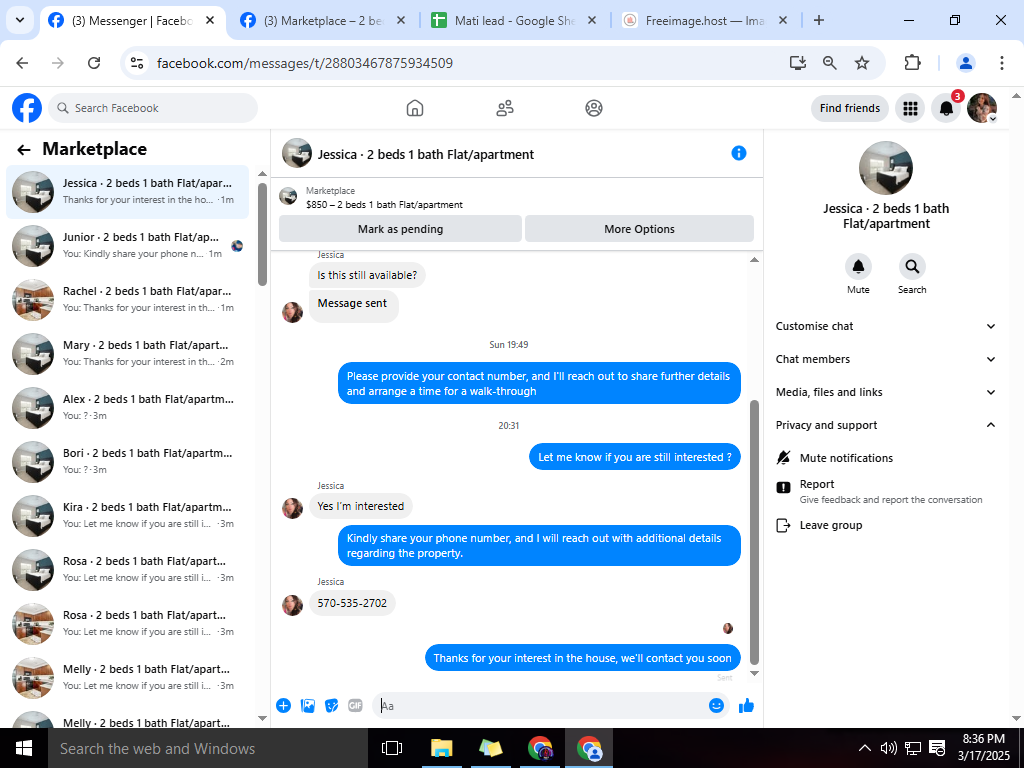Open the Facebook Home icon
Screen dimensions: 1024x768
click(415, 108)
